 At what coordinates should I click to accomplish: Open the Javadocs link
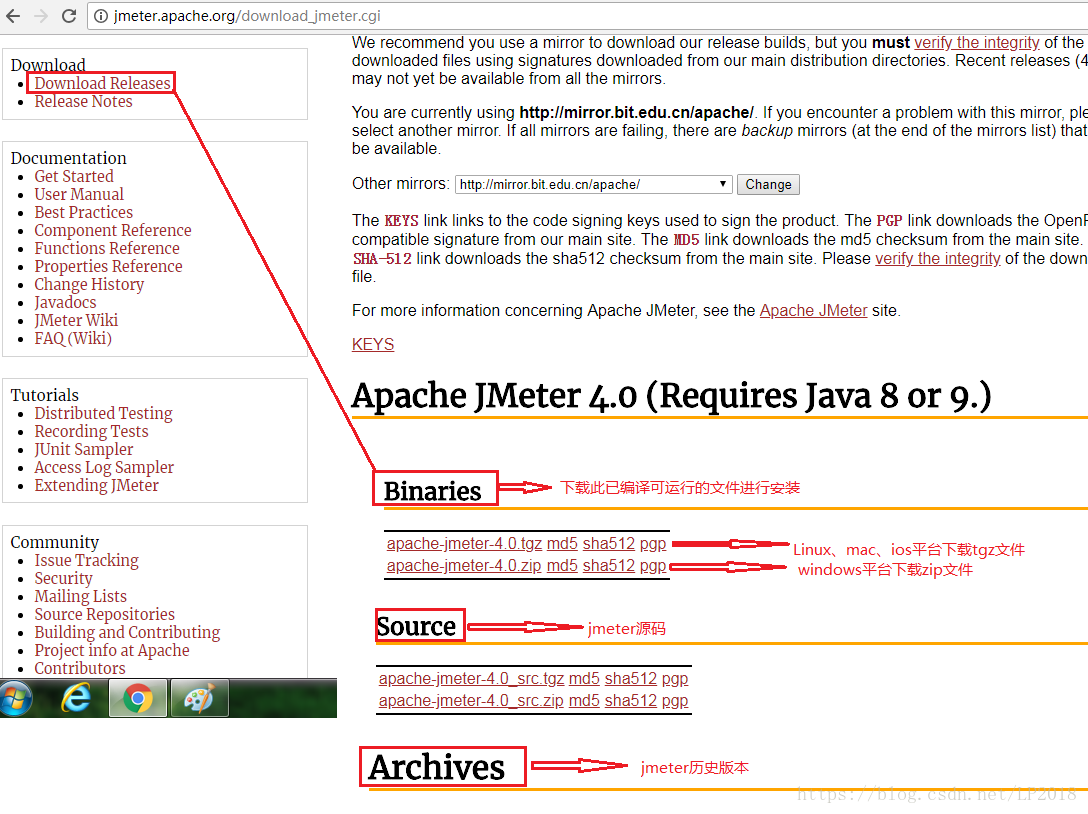coord(65,303)
